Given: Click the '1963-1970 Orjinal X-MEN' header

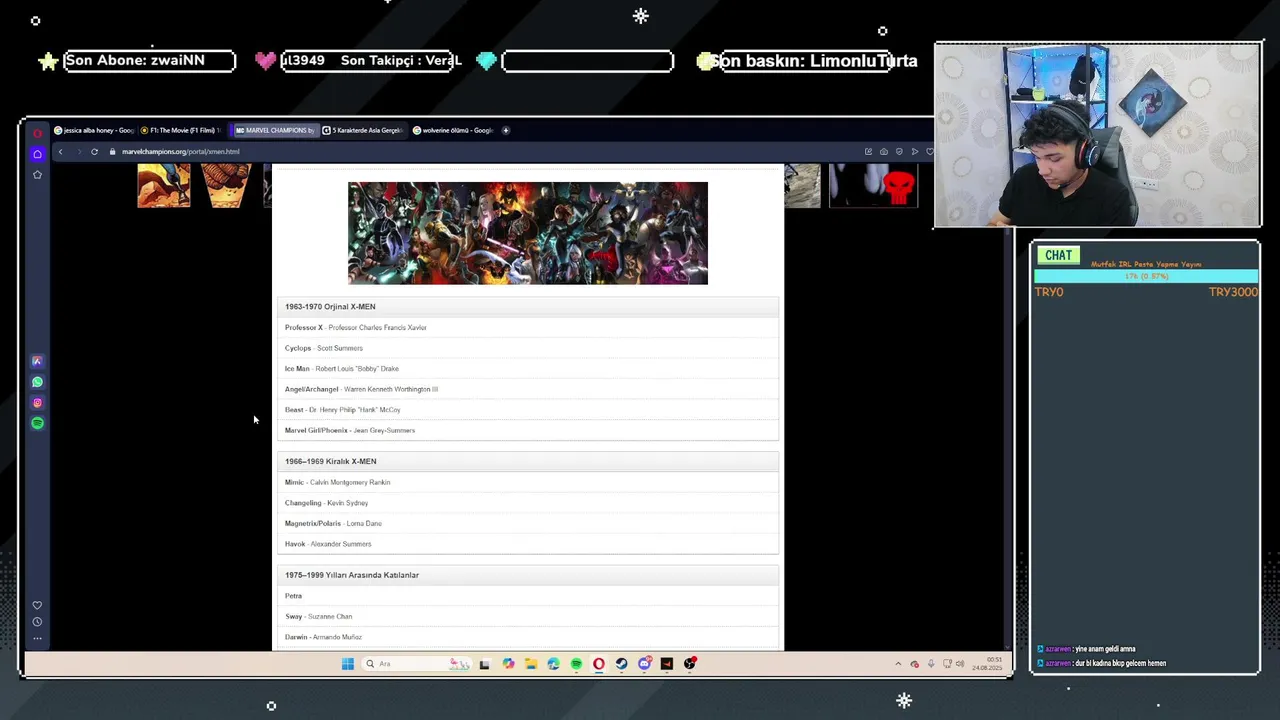Looking at the screenshot, I should pyautogui.click(x=528, y=307).
